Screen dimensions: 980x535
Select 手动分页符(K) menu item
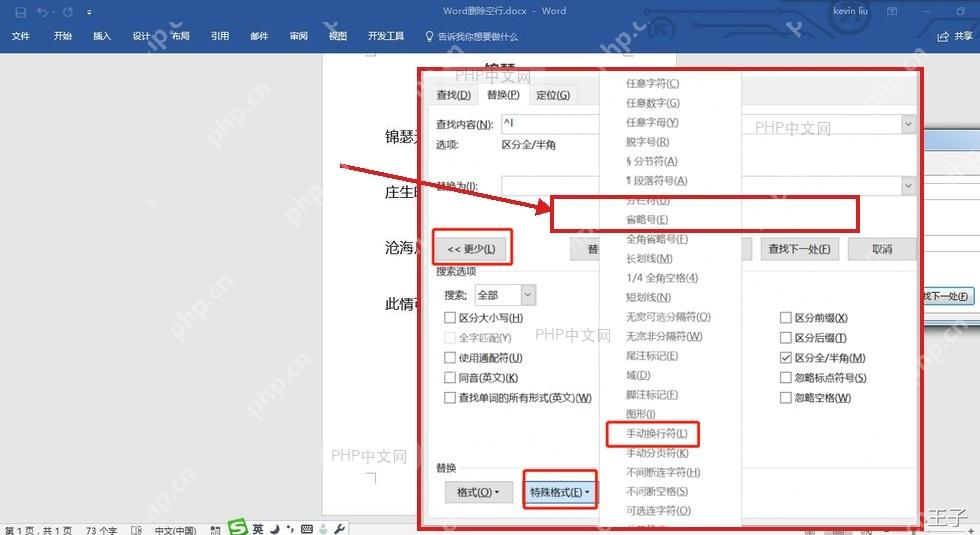pyautogui.click(x=657, y=452)
